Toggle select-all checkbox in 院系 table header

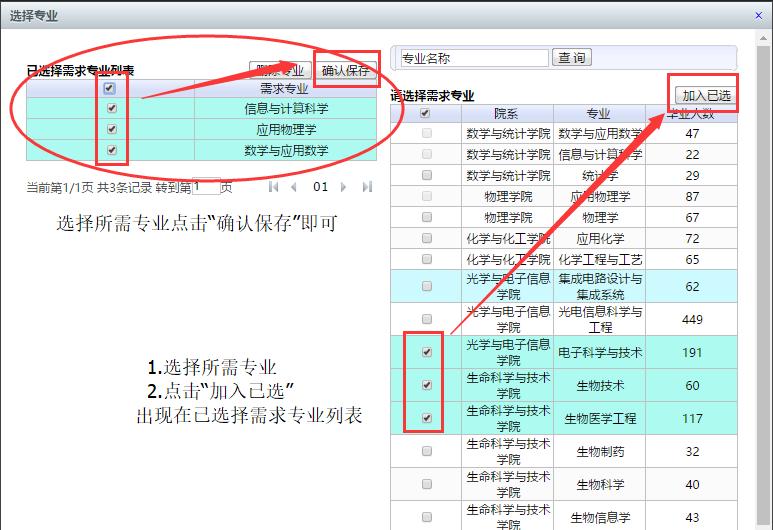[425, 114]
